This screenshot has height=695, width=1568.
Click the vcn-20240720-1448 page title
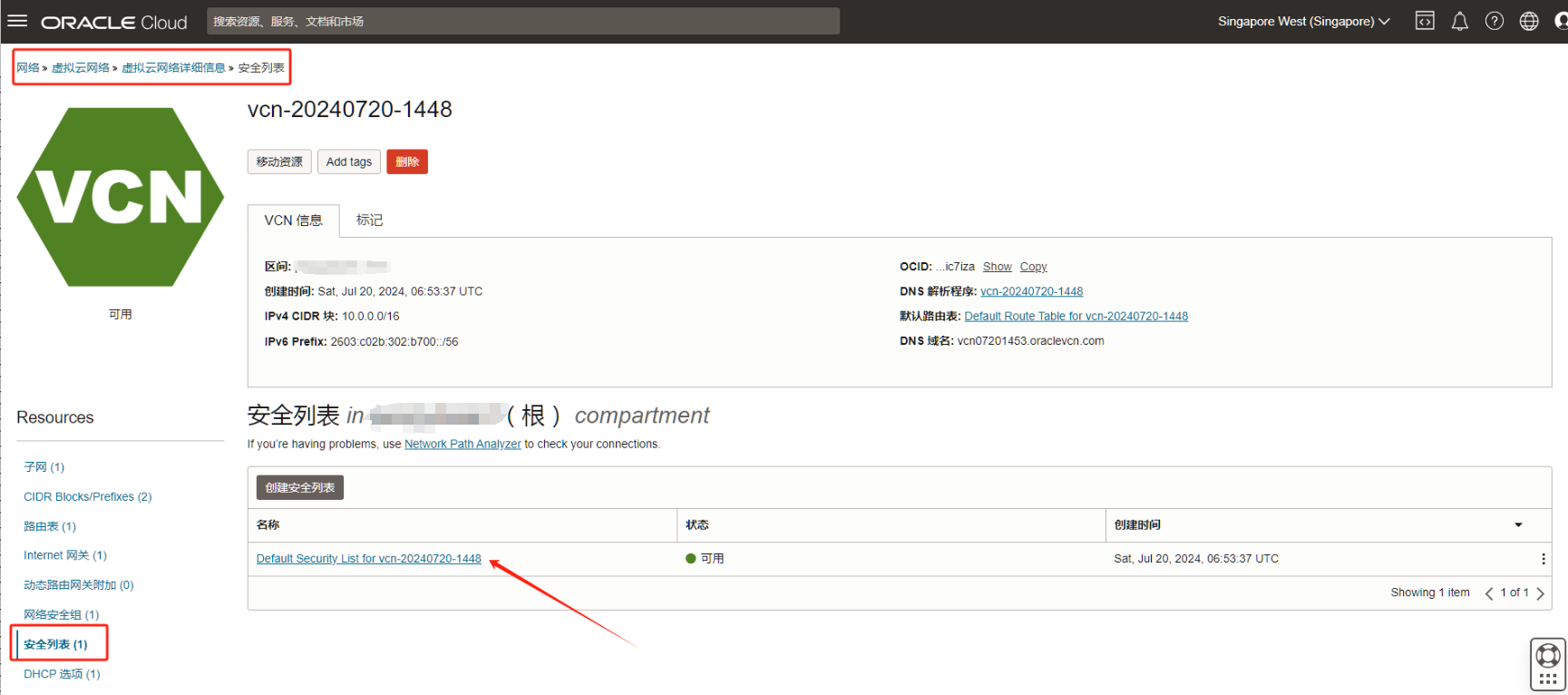pos(350,109)
